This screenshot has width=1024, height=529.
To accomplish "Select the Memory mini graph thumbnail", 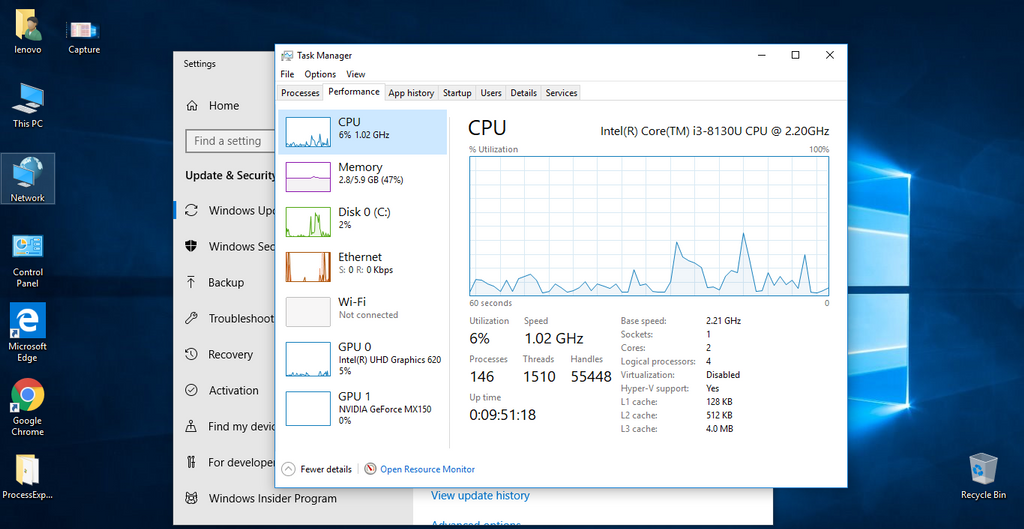I will [x=308, y=176].
